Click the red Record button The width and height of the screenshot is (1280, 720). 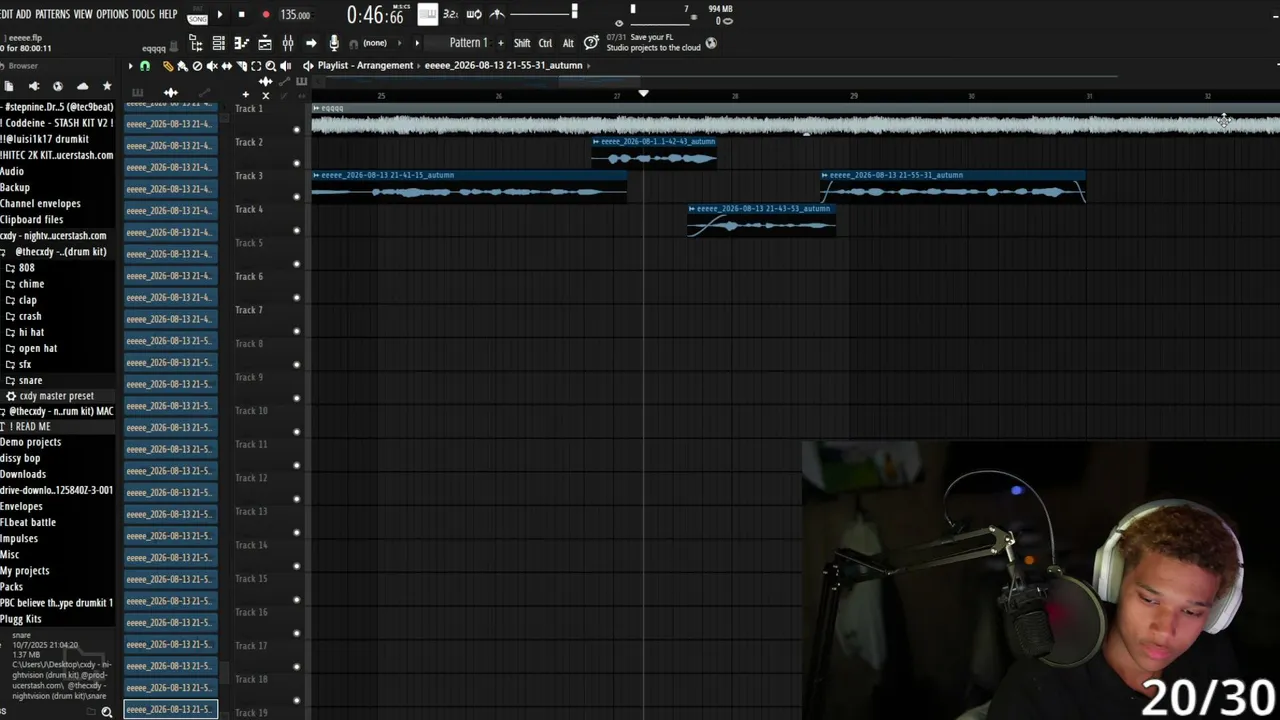click(x=265, y=15)
